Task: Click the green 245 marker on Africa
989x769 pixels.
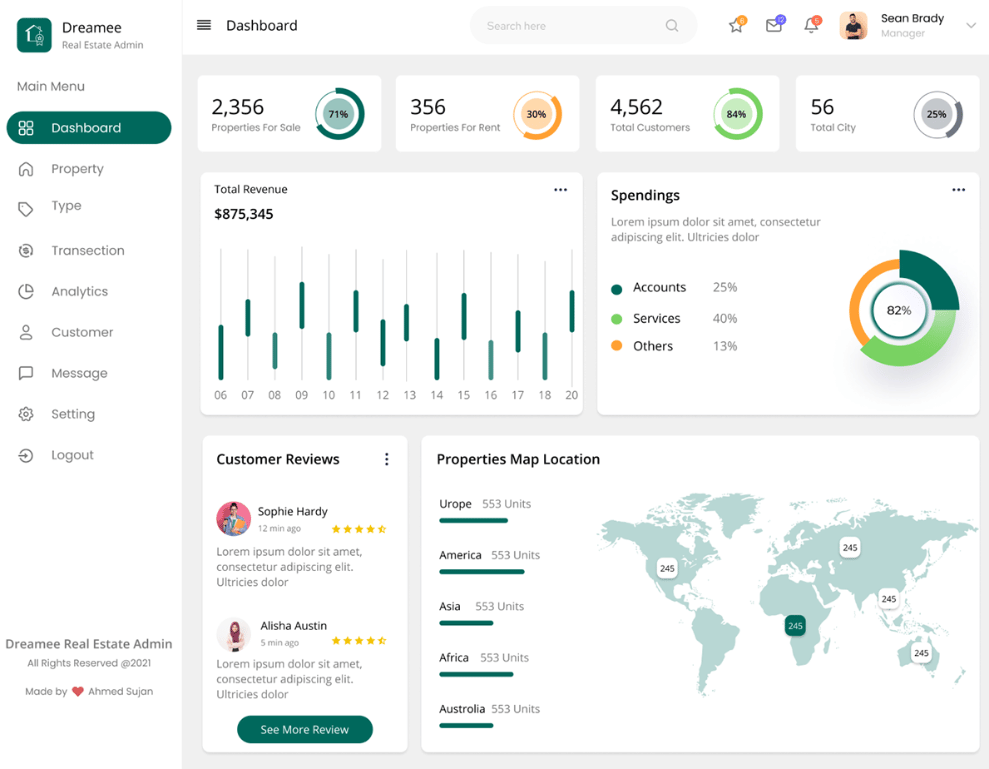Action: click(795, 626)
